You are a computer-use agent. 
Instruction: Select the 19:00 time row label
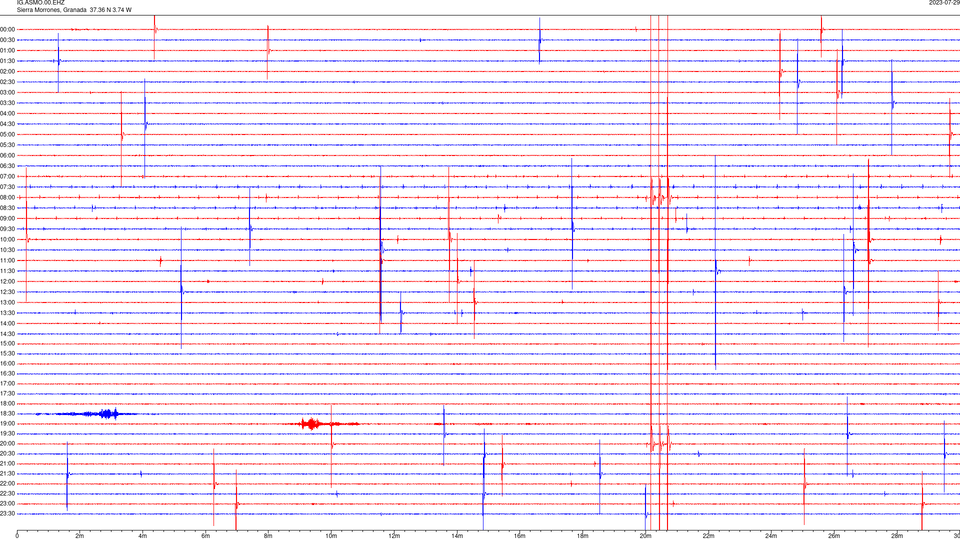click(x=8, y=424)
